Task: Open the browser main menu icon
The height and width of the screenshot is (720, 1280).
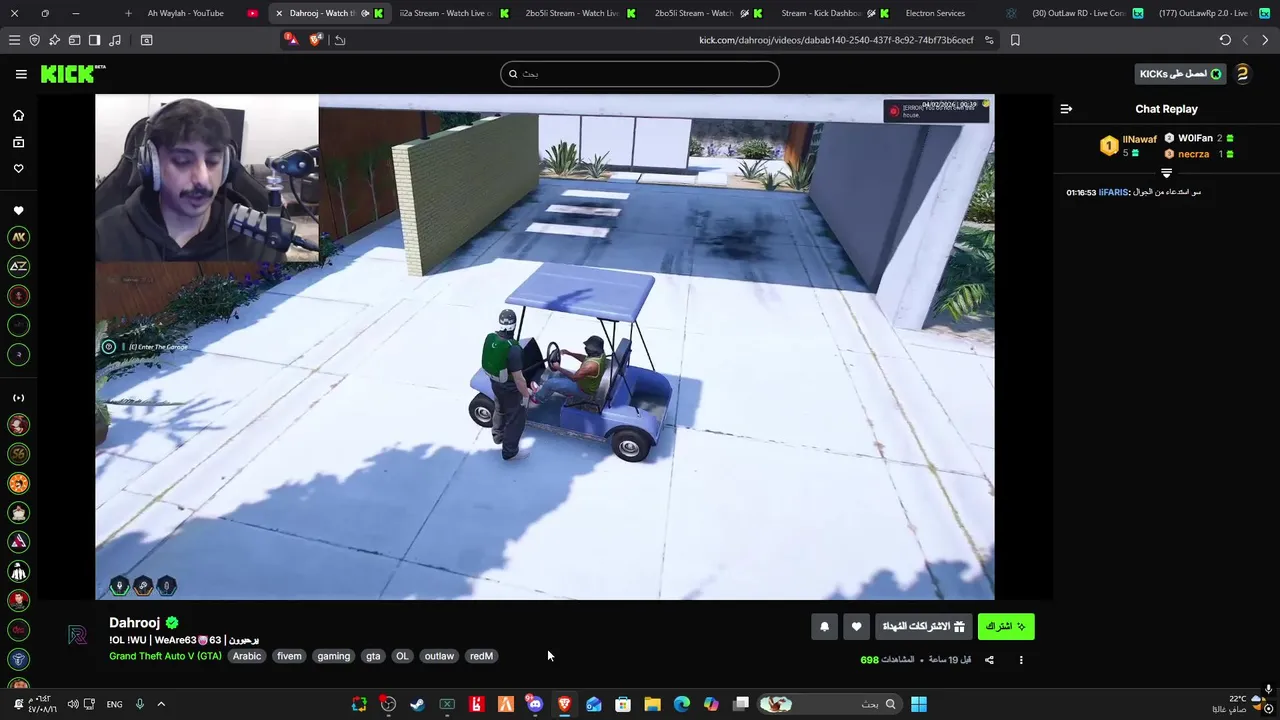Action: pyautogui.click(x=14, y=40)
